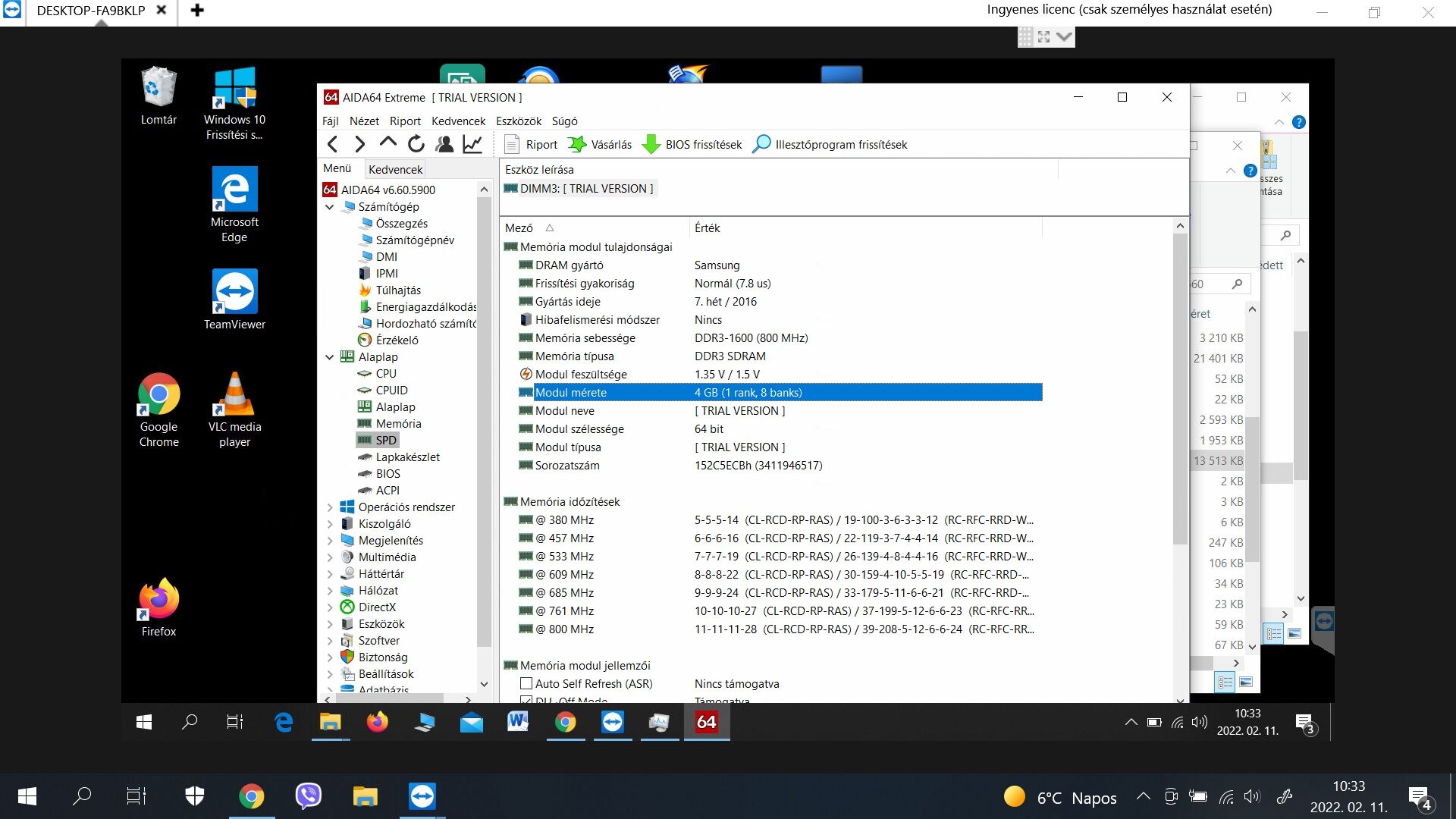Click Illesztőprogram frissítések search icon
1456x819 pixels.
tap(761, 144)
